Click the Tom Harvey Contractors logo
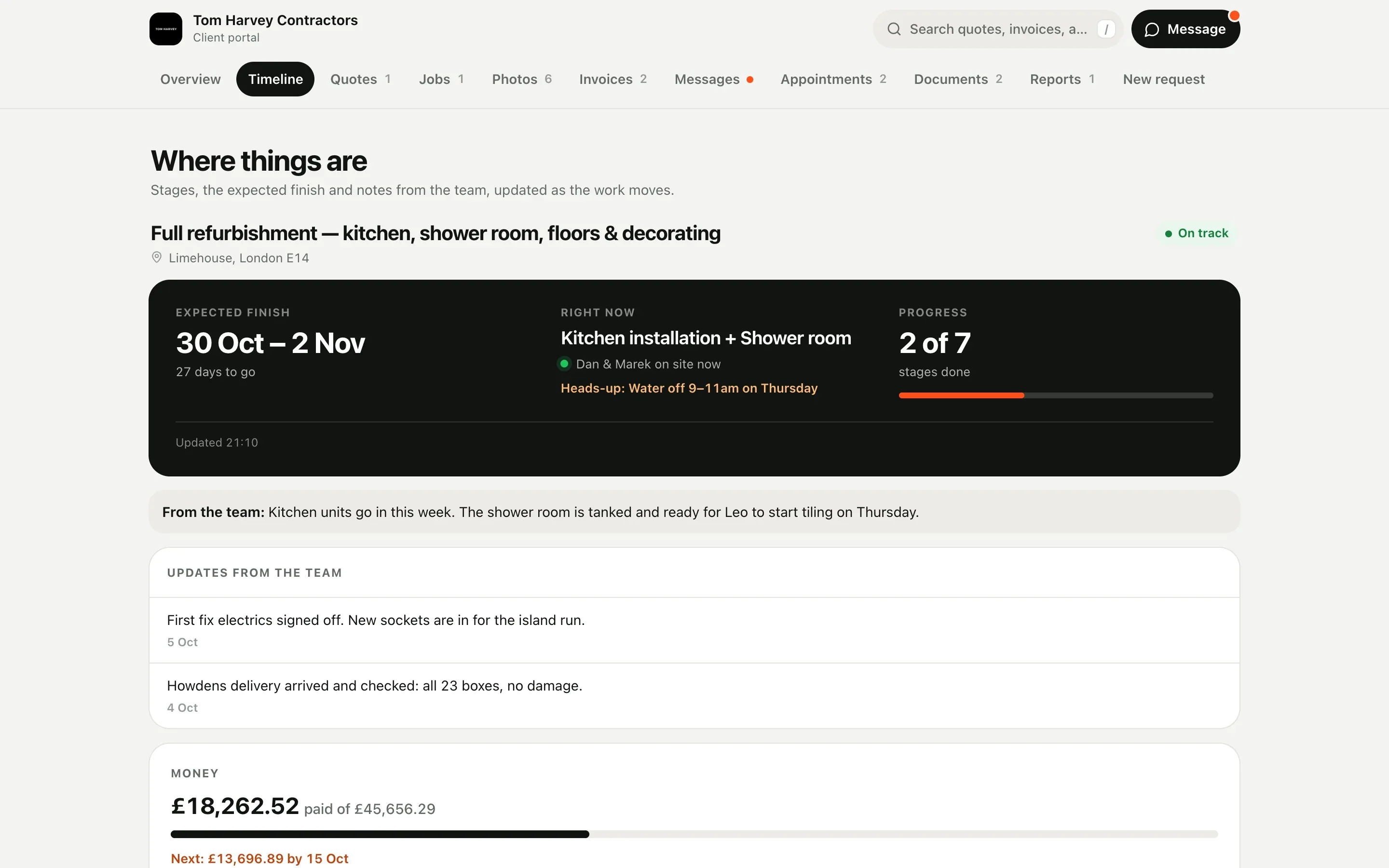The image size is (1389, 868). (166, 29)
